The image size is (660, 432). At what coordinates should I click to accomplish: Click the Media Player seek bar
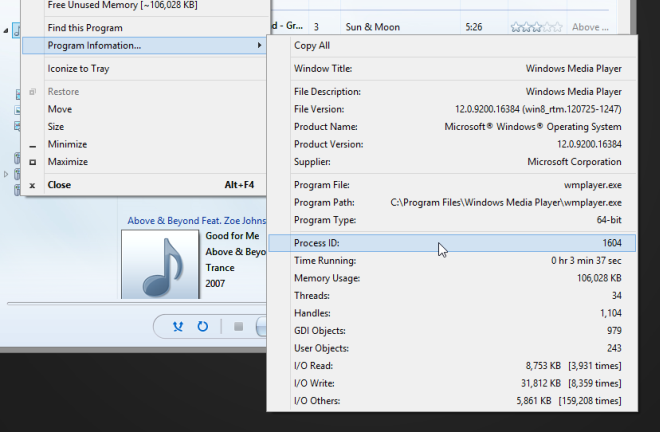[x=137, y=303]
